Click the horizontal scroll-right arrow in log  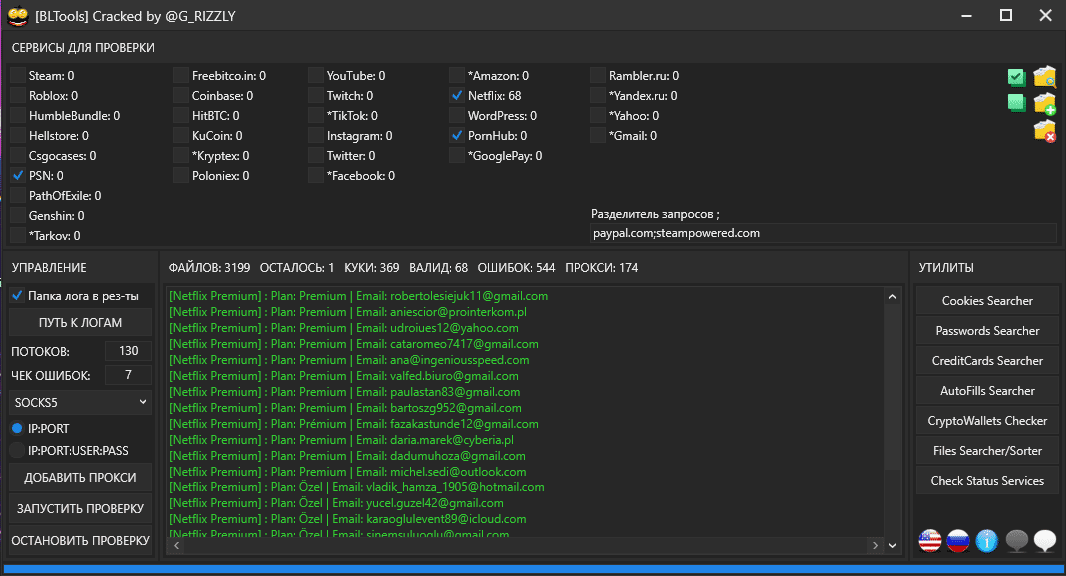875,545
